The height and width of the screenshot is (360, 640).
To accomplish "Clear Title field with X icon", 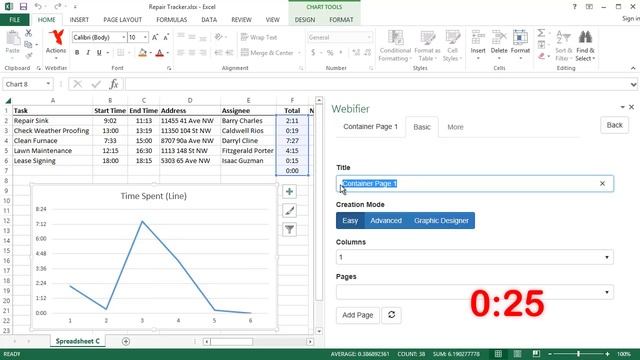I will pos(602,184).
